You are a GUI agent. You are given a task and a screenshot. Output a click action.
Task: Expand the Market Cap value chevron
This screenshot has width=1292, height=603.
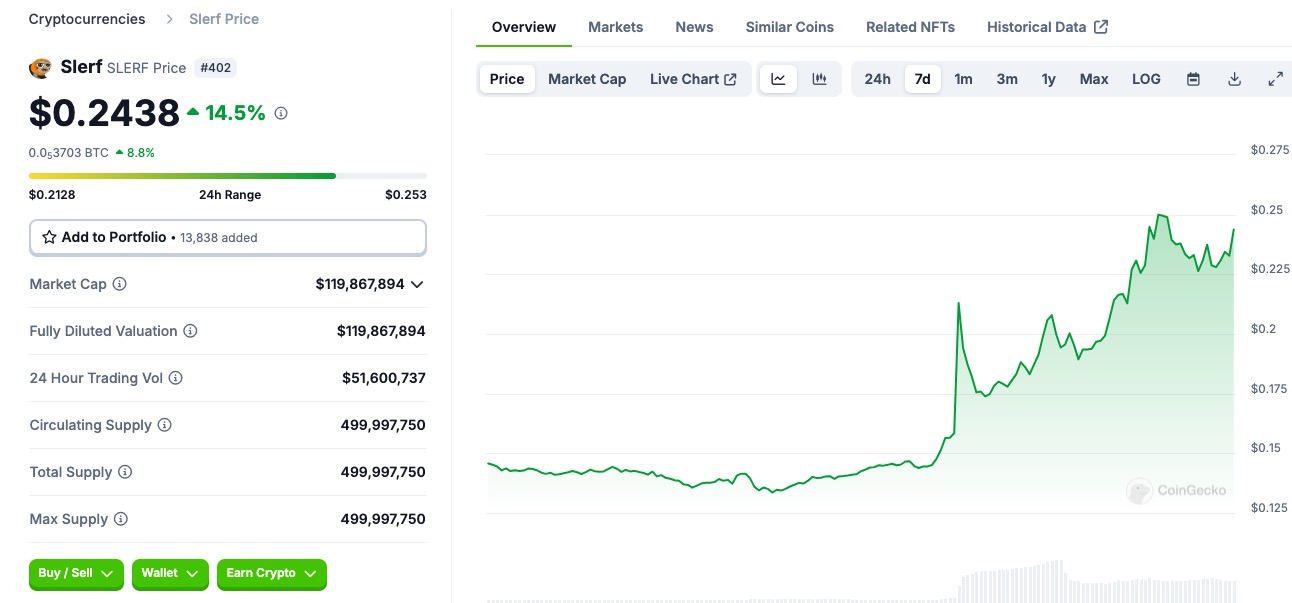click(417, 284)
